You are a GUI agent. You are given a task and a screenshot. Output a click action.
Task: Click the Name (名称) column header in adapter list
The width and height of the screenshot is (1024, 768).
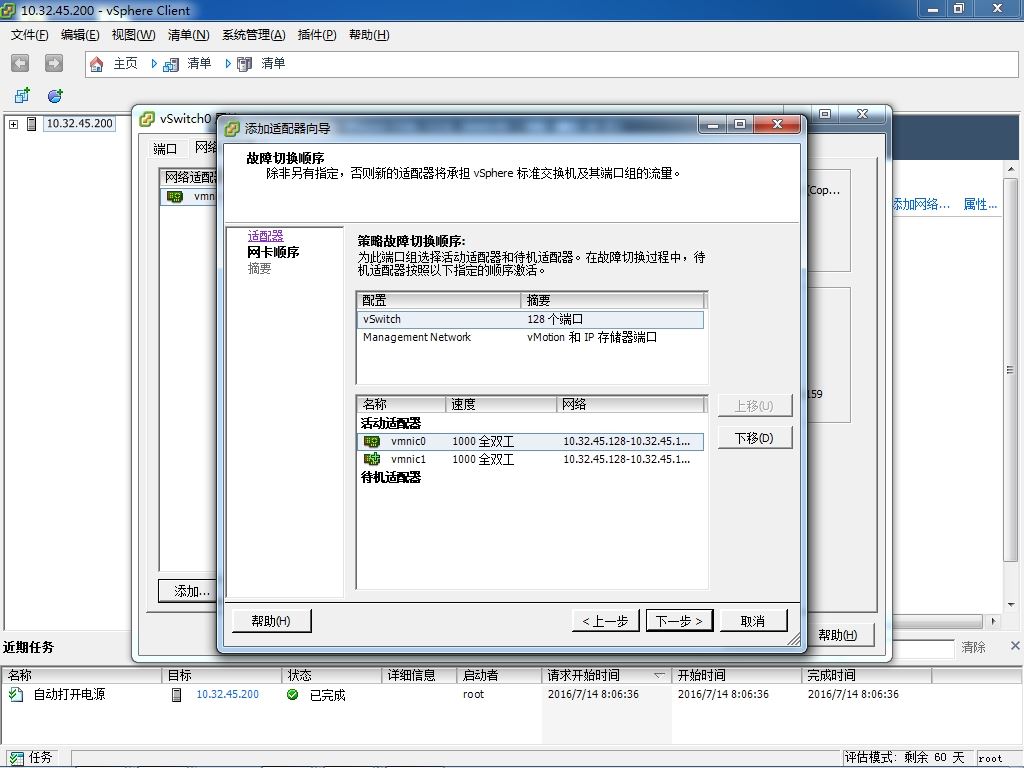point(401,404)
